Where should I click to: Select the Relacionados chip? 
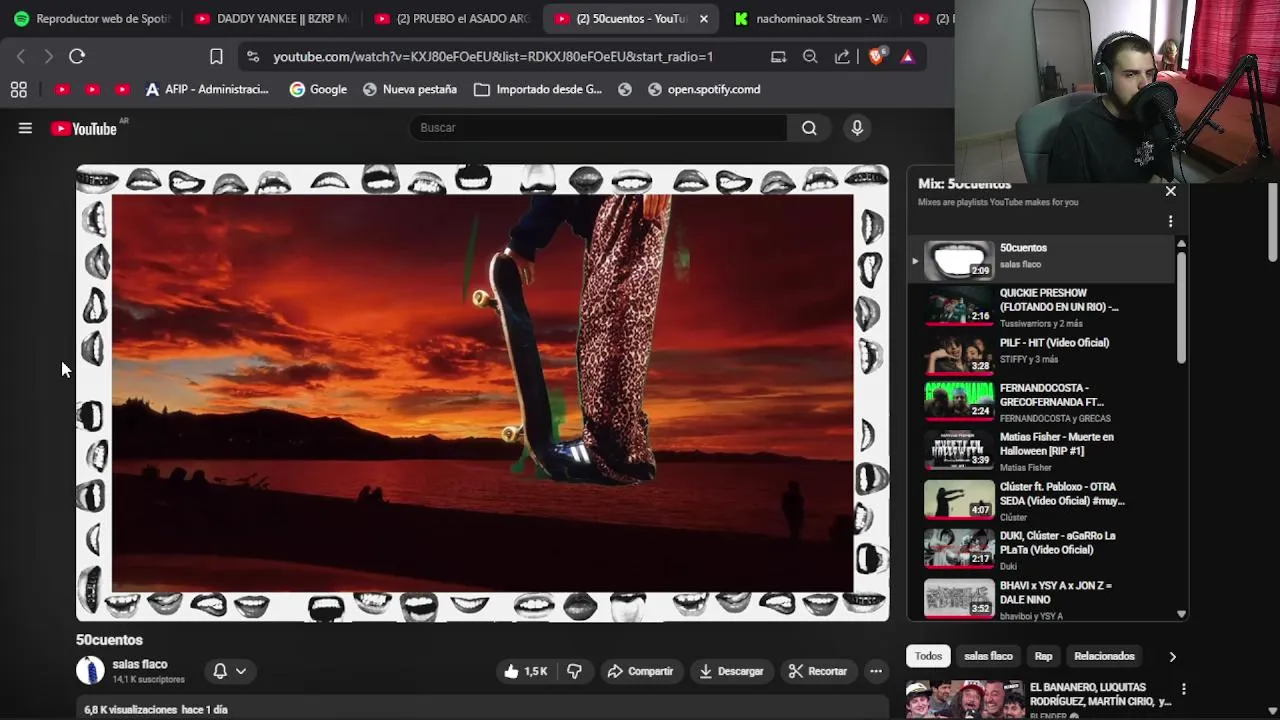(1104, 656)
